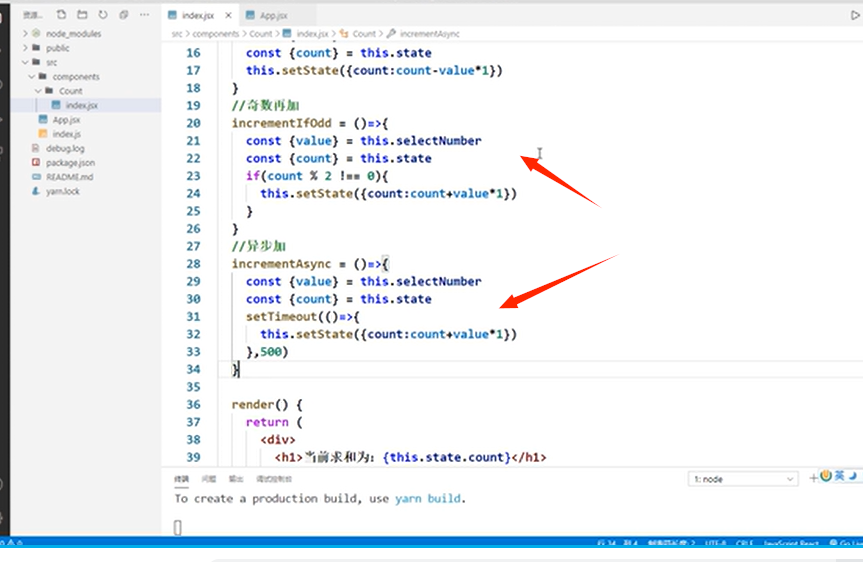Click the node_modules folder icon
The image size is (863, 562).
click(36, 34)
